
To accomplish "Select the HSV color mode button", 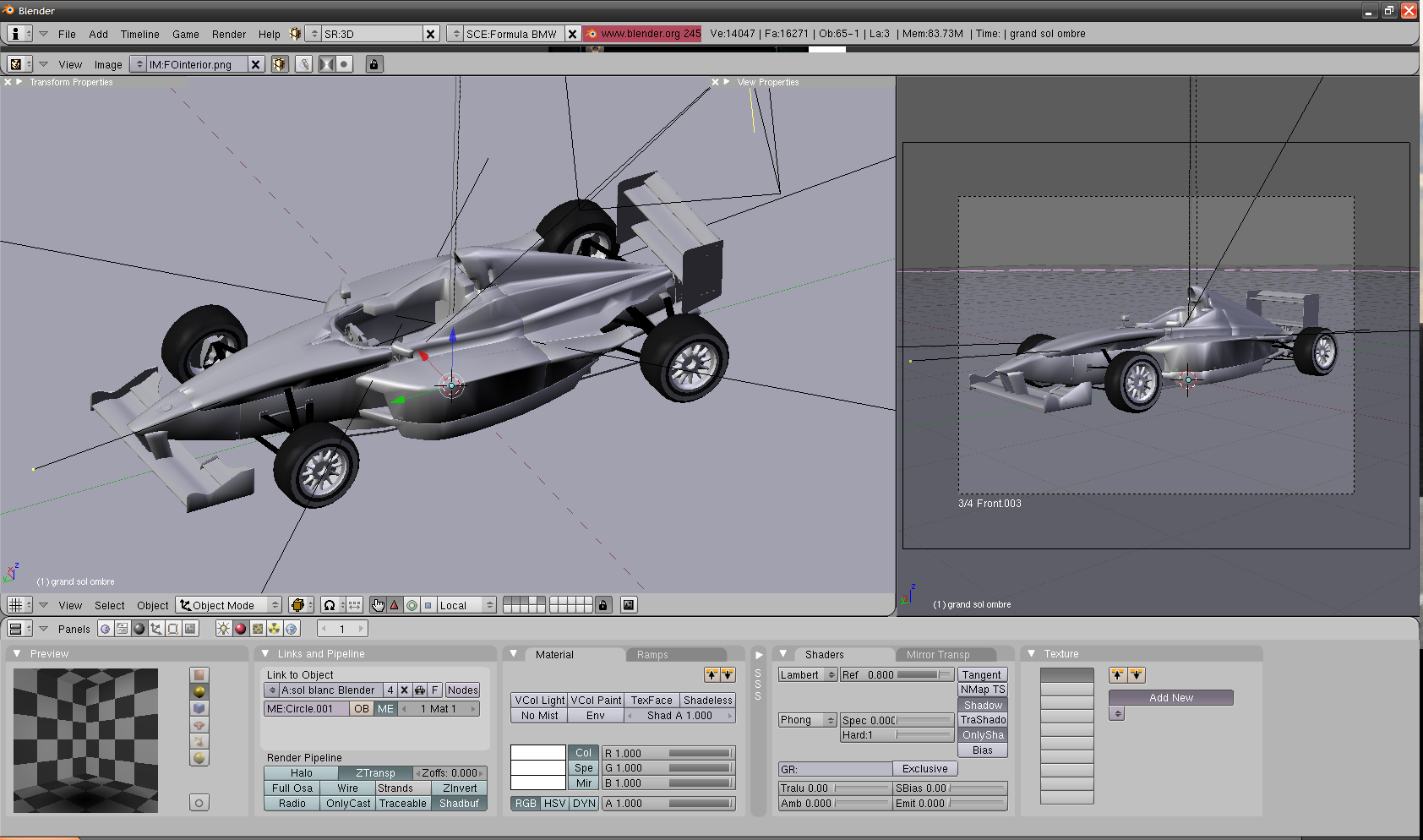I will point(554,804).
